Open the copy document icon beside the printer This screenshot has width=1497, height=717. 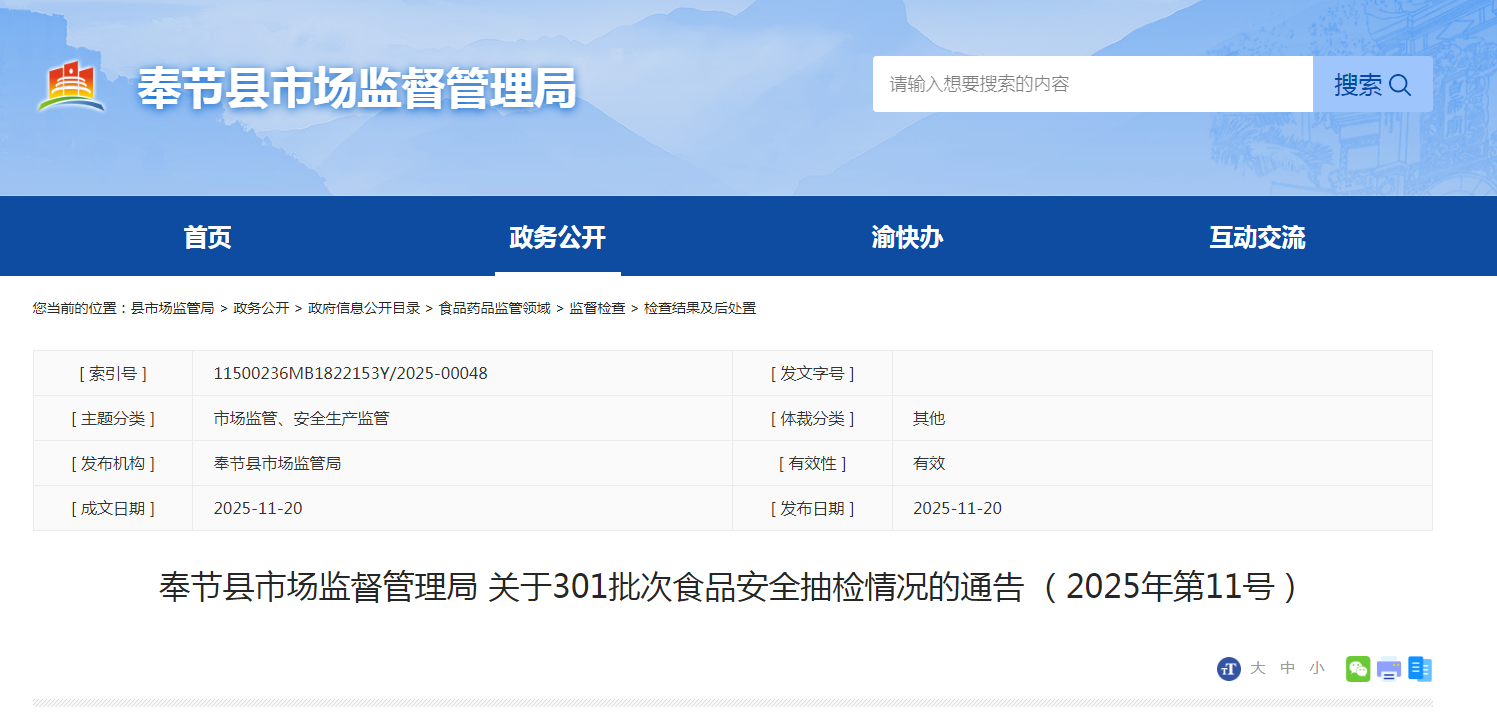[x=1419, y=668]
